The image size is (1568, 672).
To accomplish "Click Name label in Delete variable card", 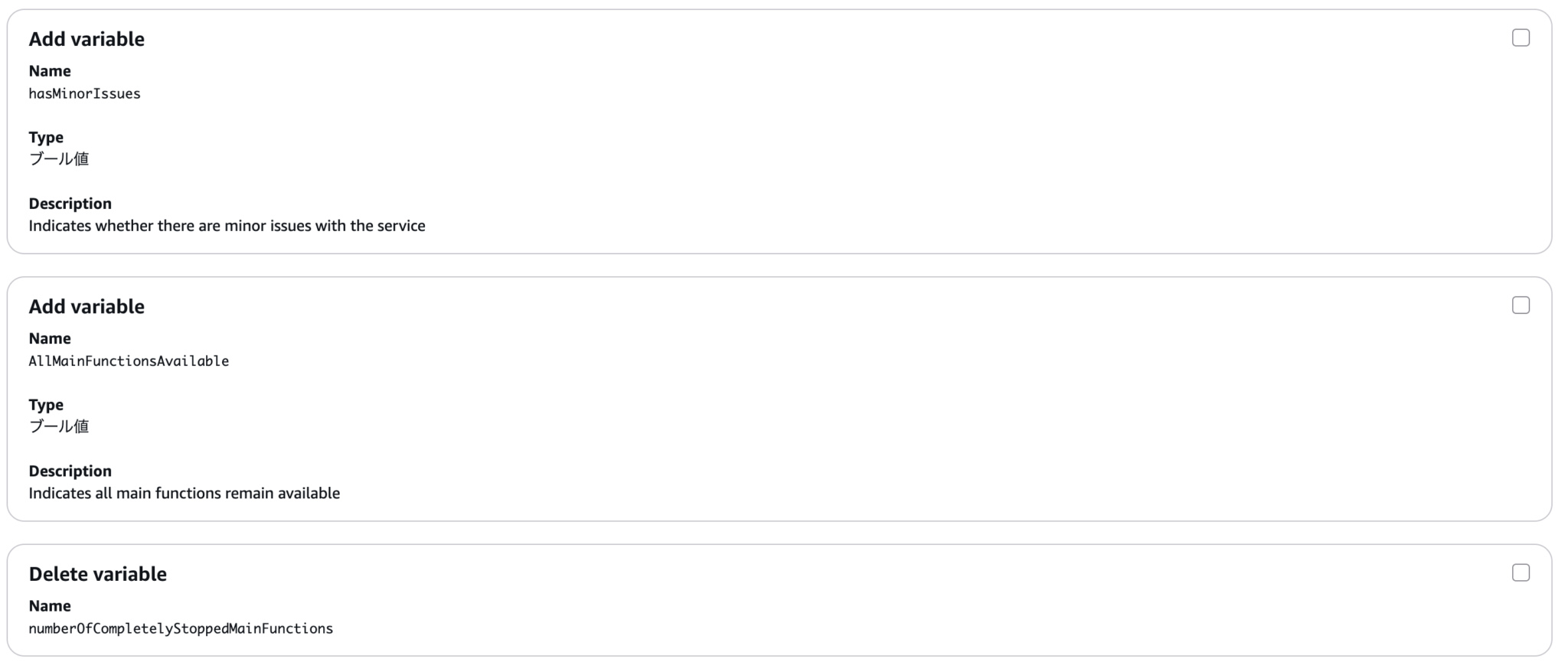I will point(50,606).
